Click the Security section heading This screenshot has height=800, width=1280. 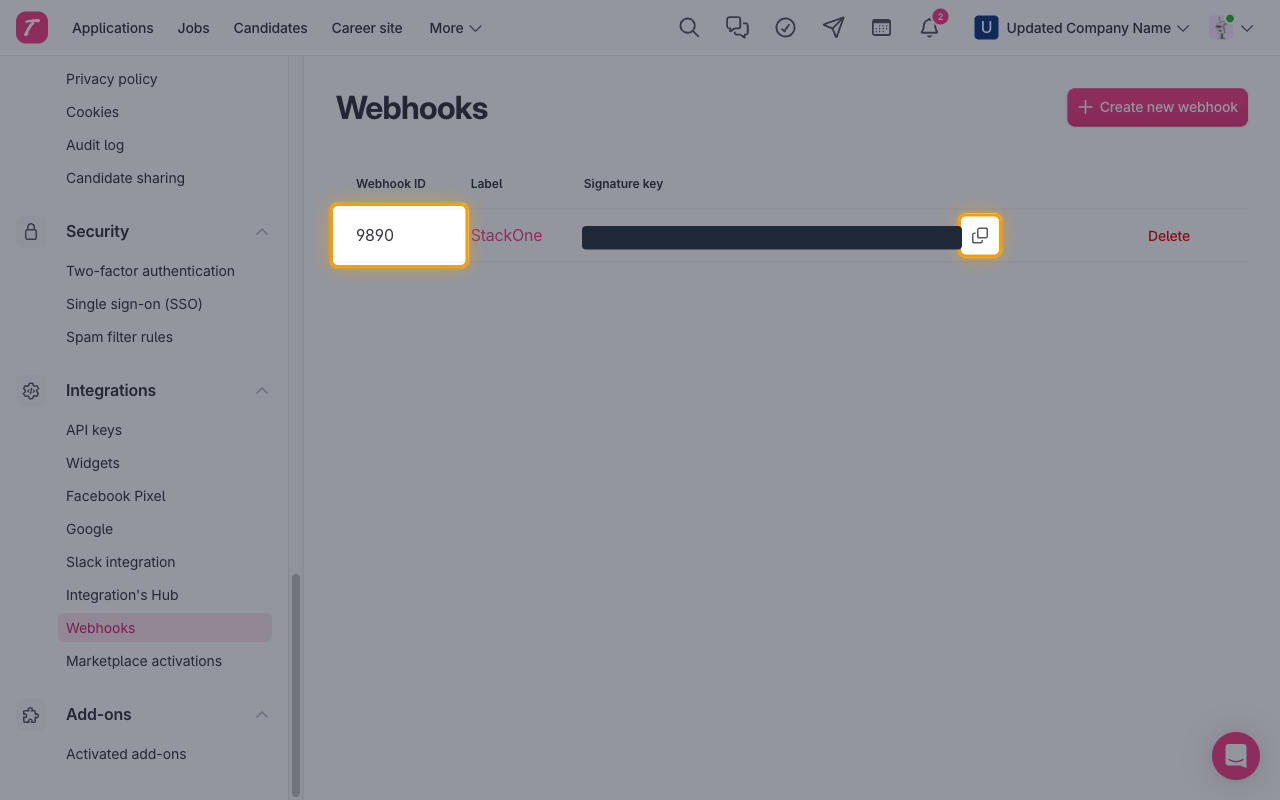point(97,232)
